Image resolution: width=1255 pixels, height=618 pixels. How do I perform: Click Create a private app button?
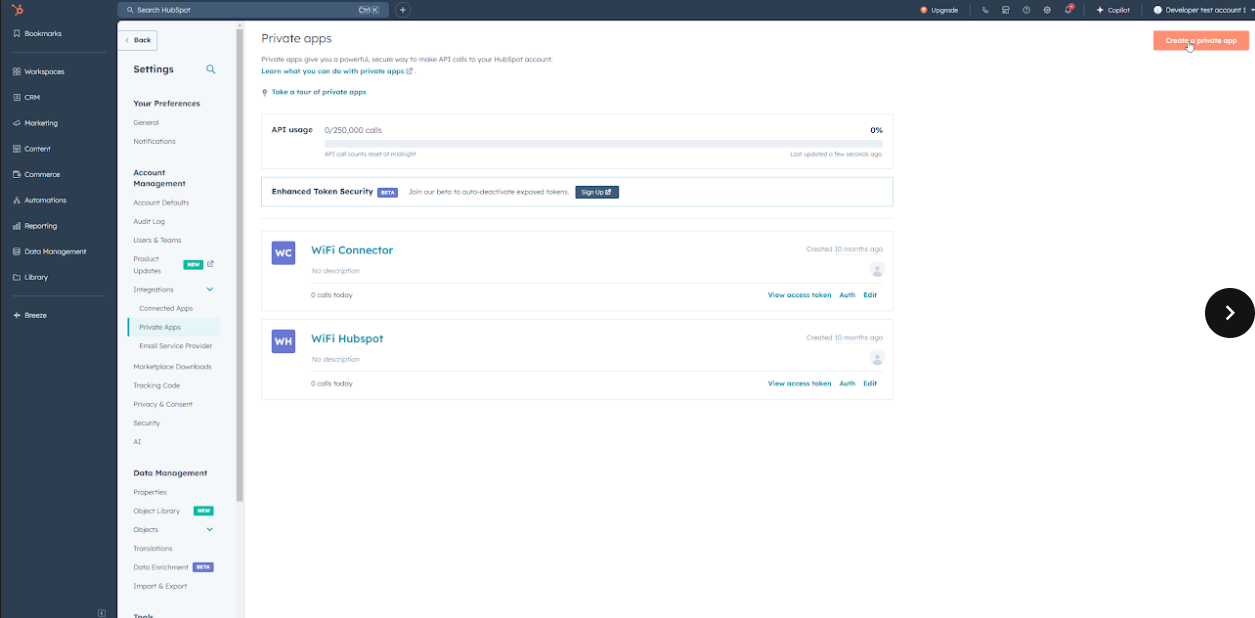coord(1200,41)
